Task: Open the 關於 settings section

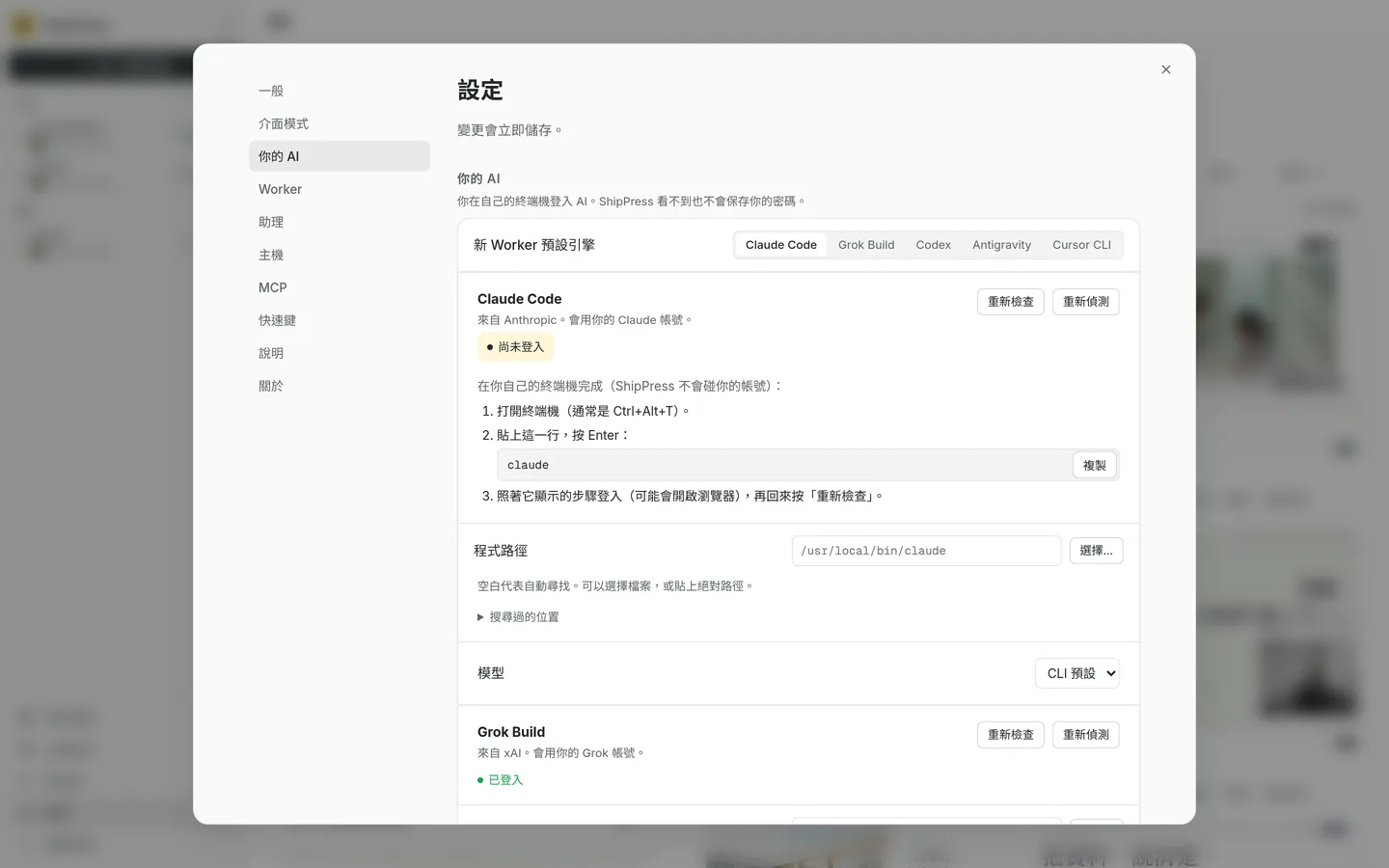Action: [339, 386]
